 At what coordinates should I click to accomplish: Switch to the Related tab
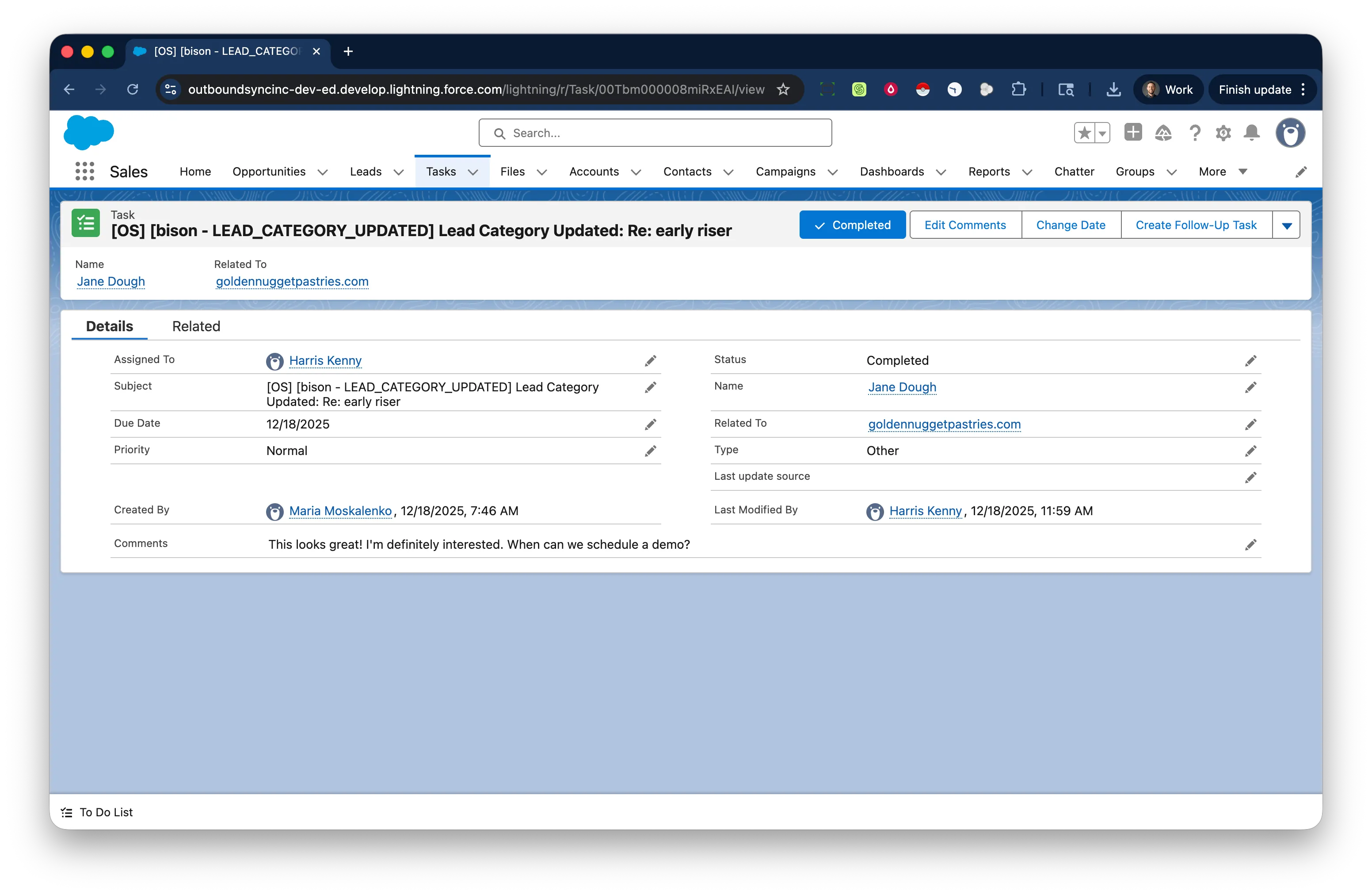(x=196, y=326)
